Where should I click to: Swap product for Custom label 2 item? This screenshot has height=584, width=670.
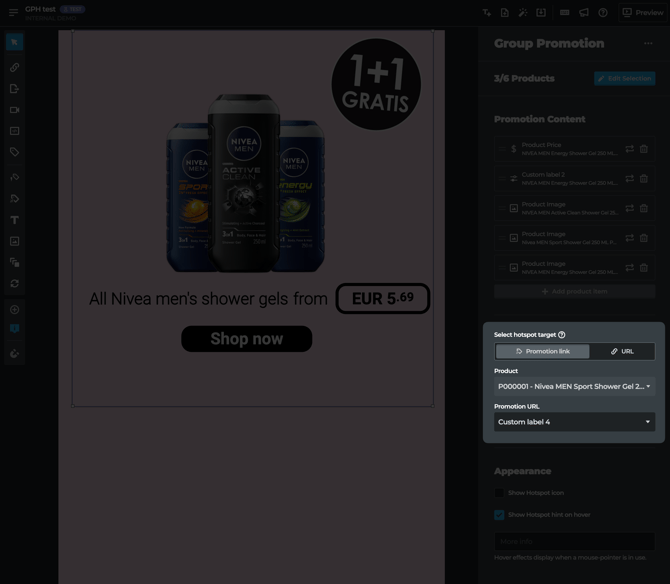630,179
